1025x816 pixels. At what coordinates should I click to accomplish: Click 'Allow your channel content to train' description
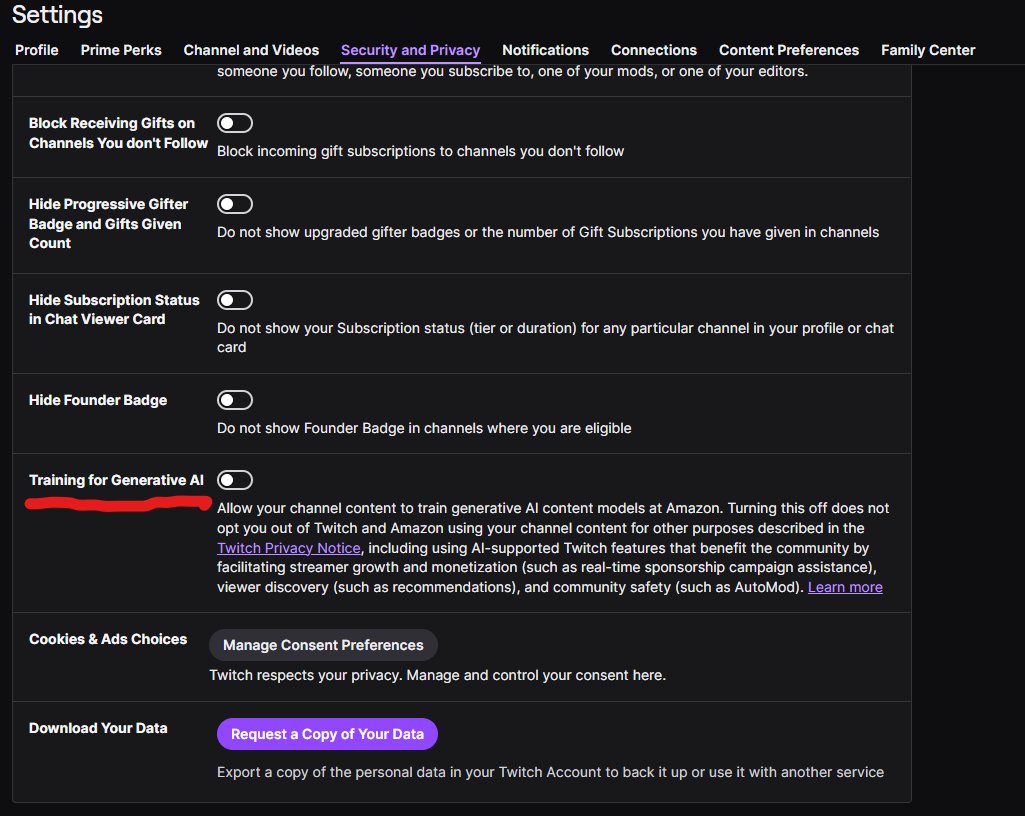pos(553,547)
